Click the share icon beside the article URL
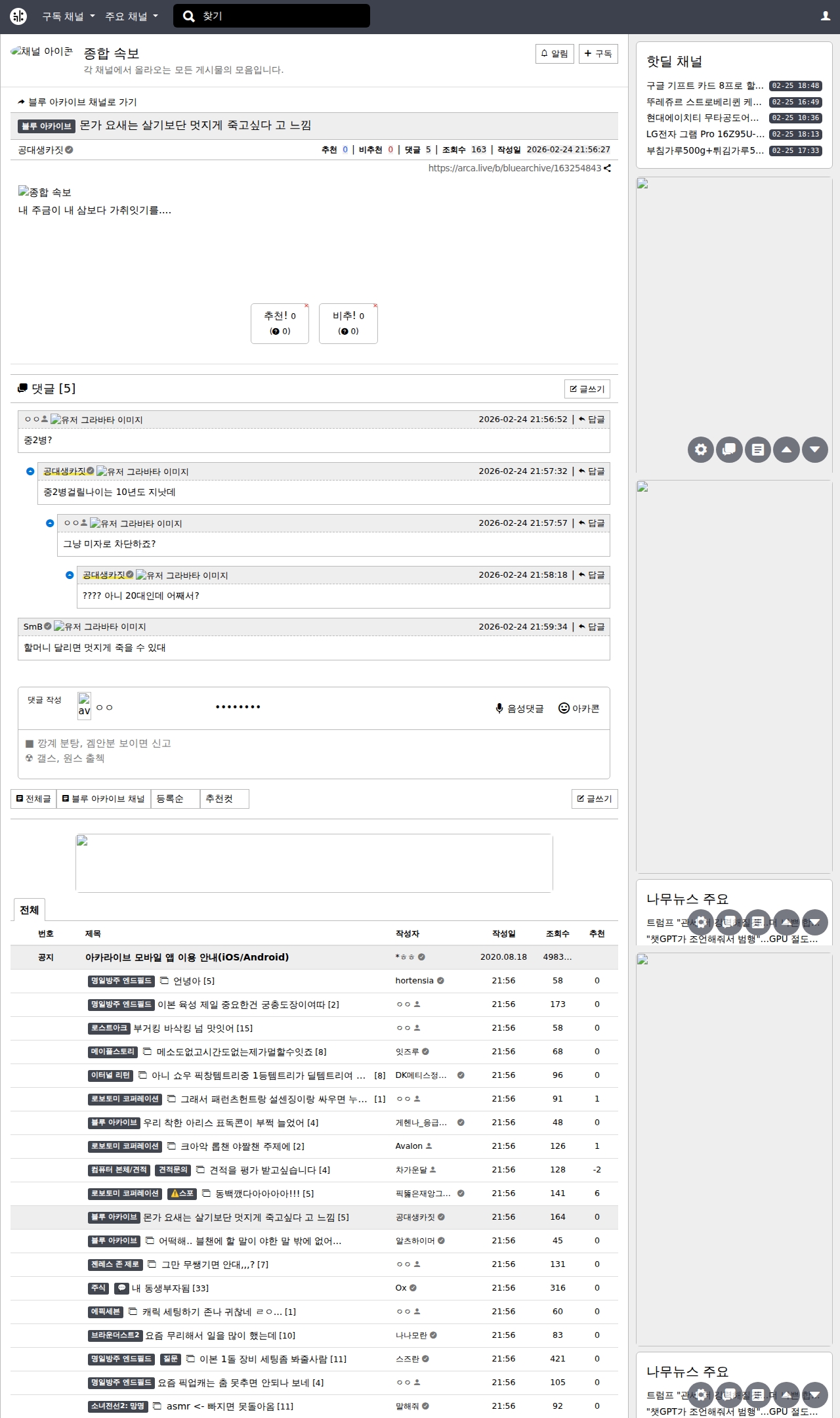The width and height of the screenshot is (840, 1418). tap(608, 169)
